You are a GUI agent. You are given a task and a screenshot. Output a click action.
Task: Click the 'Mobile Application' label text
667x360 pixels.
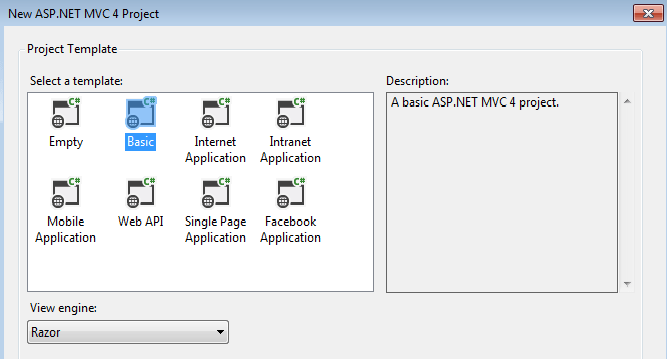(66, 229)
